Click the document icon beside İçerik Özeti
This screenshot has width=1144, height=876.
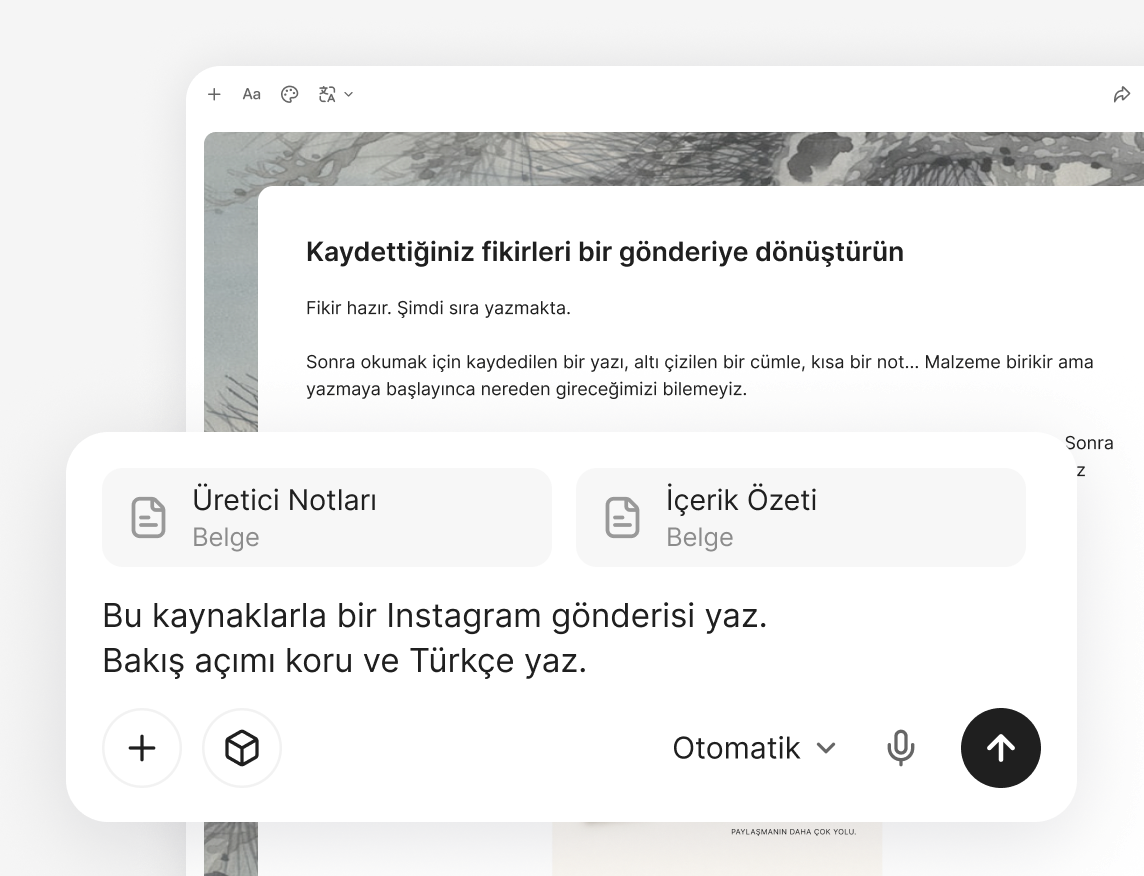pyautogui.click(x=622, y=518)
